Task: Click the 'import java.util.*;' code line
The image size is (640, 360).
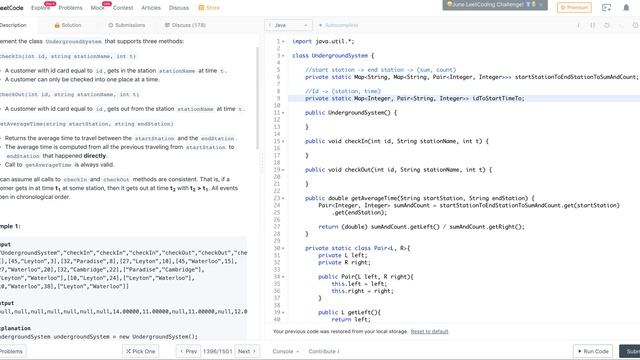Action: 323,42
